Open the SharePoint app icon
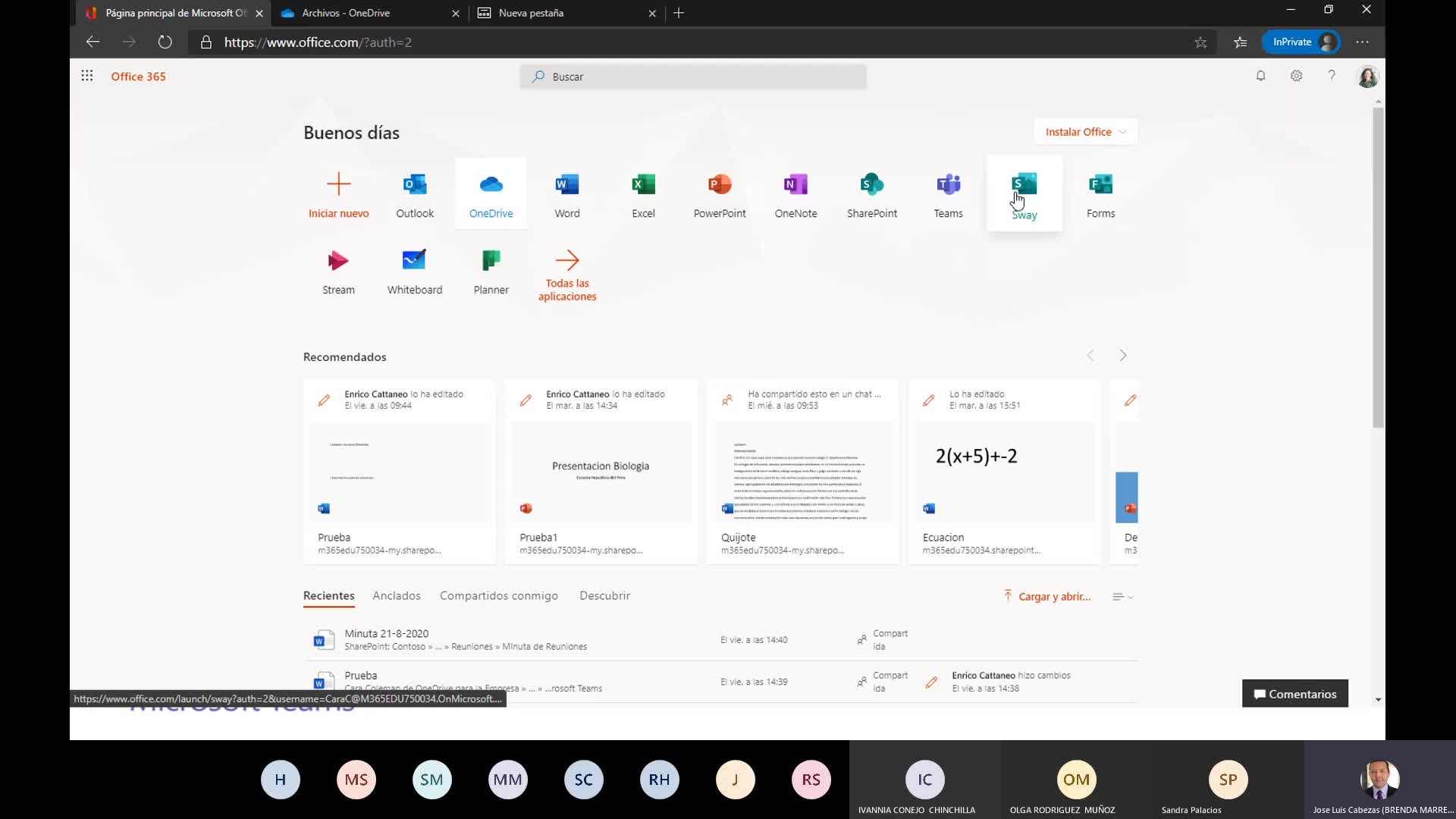The image size is (1456, 819). [871, 185]
